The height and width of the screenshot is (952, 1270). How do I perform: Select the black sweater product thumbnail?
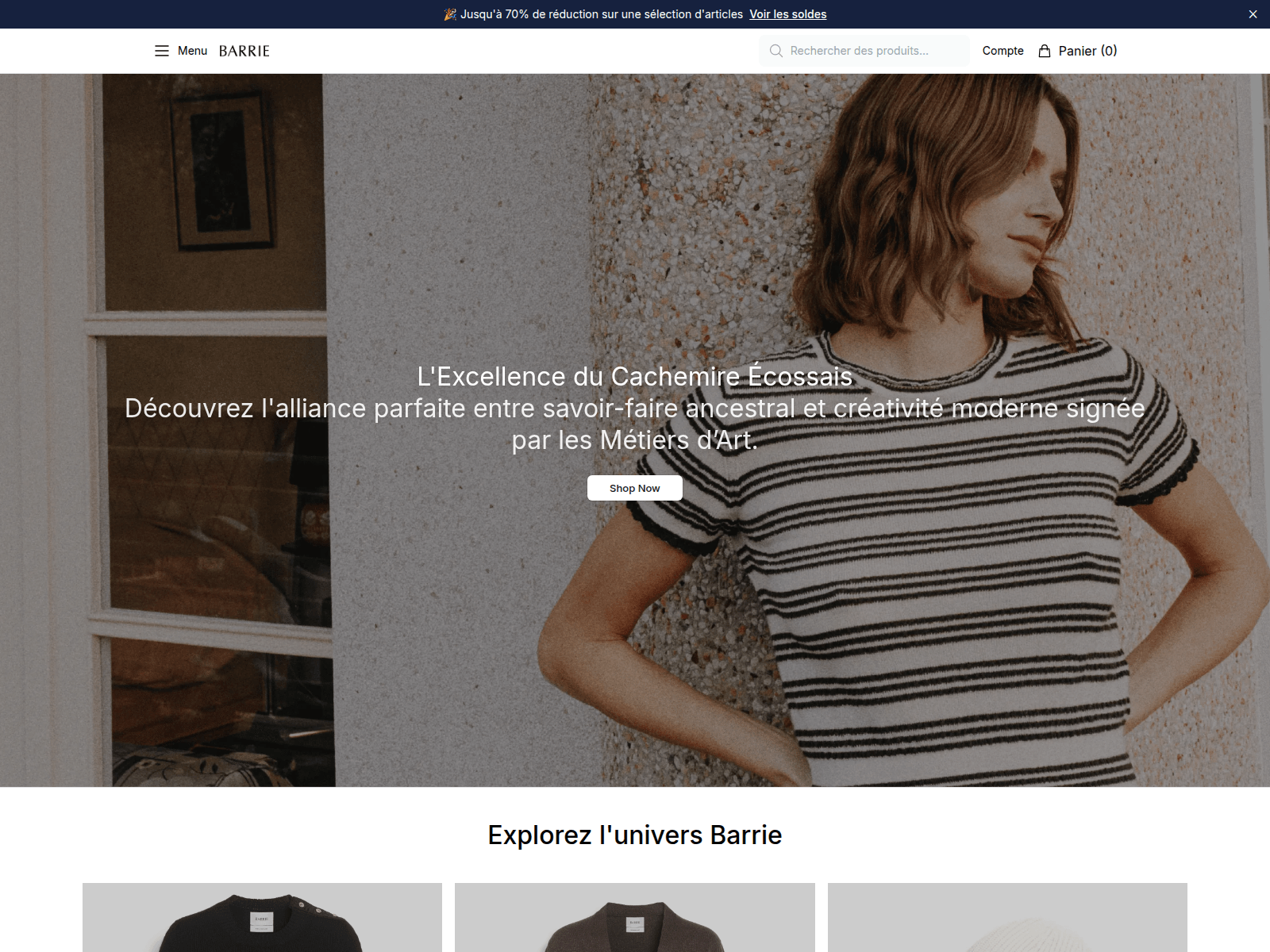pos(262,917)
